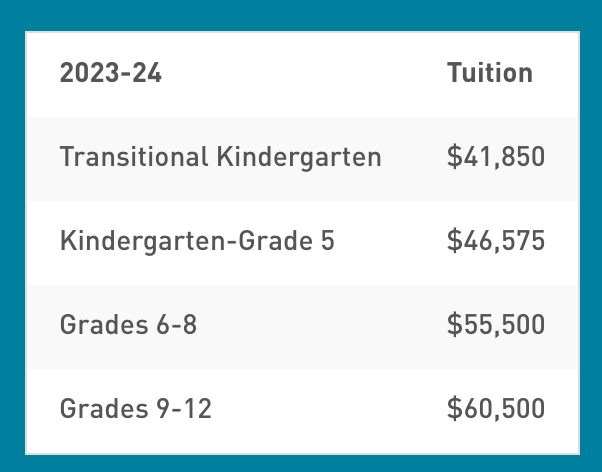Click the dollar sign in $60,500
This screenshot has width=602, height=472.
[454, 409]
